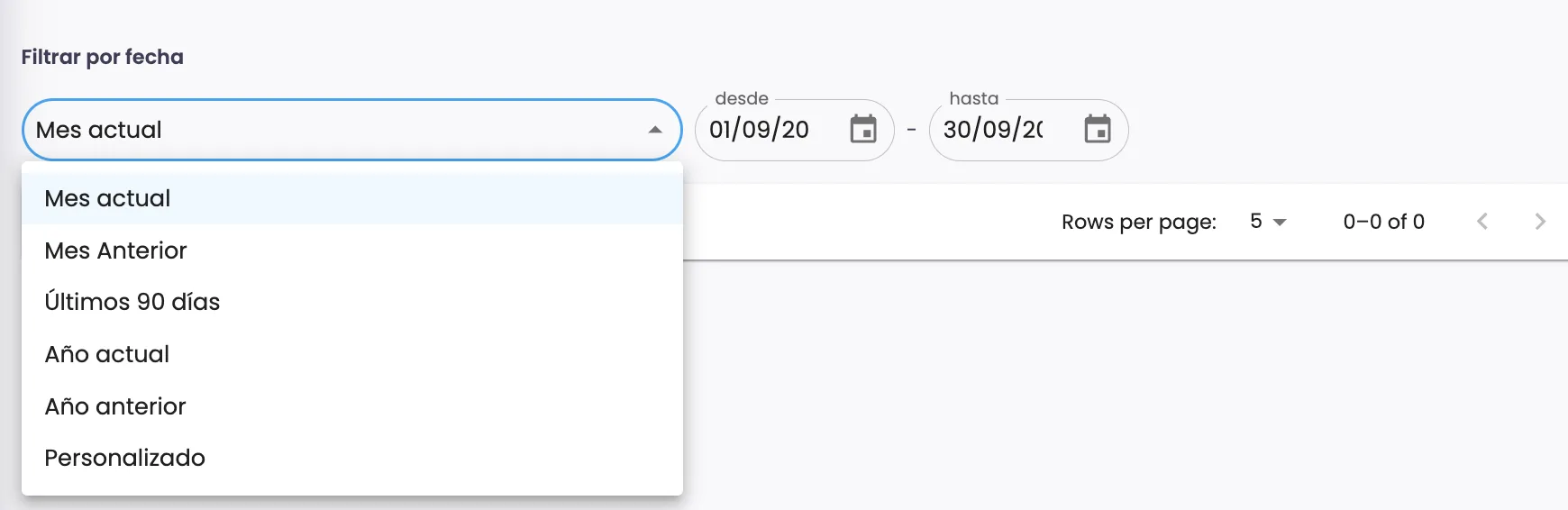Image resolution: width=1568 pixels, height=510 pixels.
Task: Select the Últimos 90 días option
Action: click(132, 302)
